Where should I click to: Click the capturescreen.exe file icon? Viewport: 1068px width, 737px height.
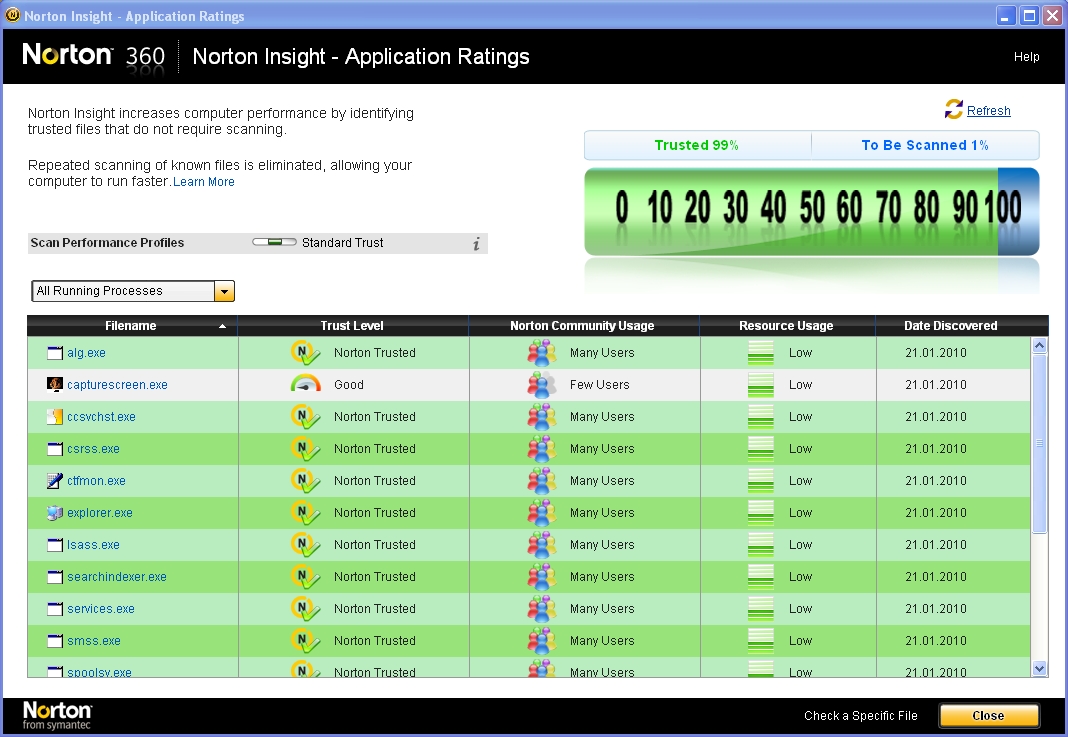coord(55,384)
